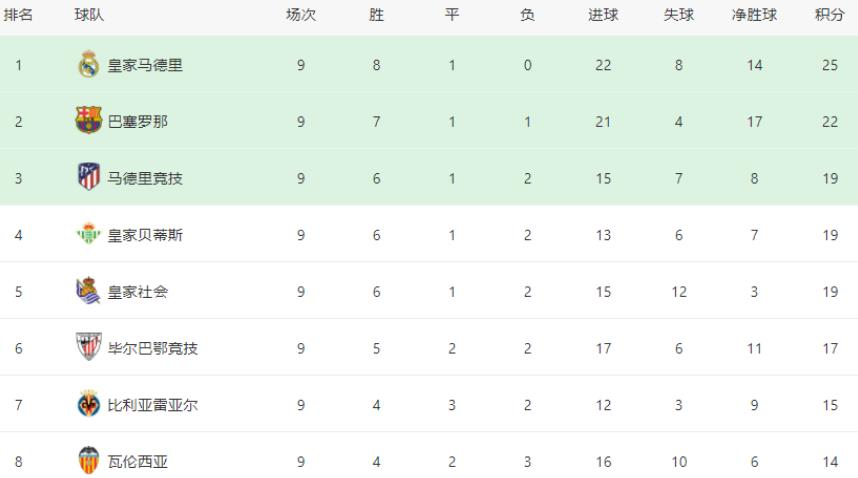Image resolution: width=858 pixels, height=478 pixels.
Task: Click the 失球 column header
Action: click(x=679, y=15)
